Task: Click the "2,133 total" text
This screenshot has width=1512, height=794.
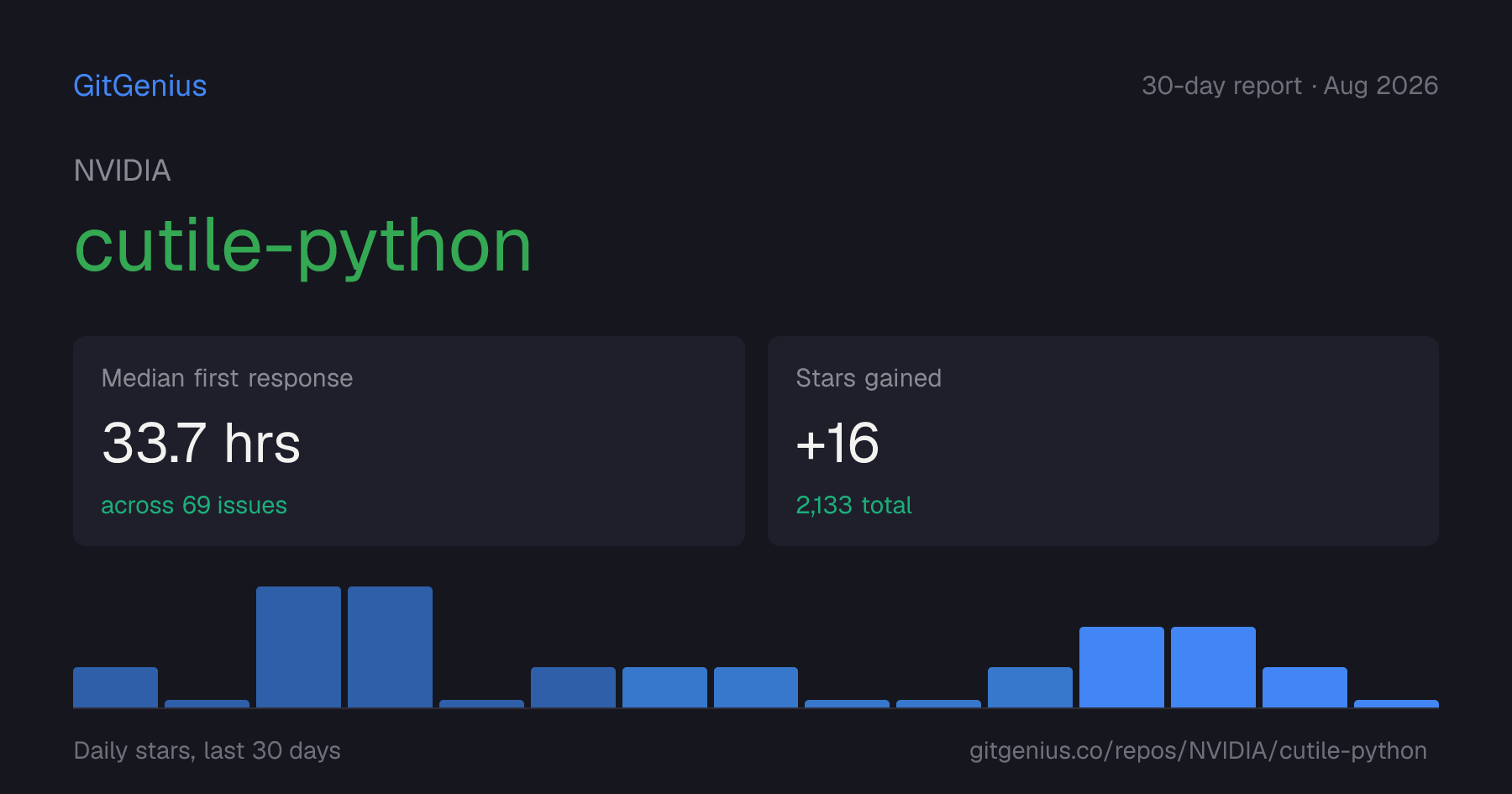Action: (x=853, y=505)
